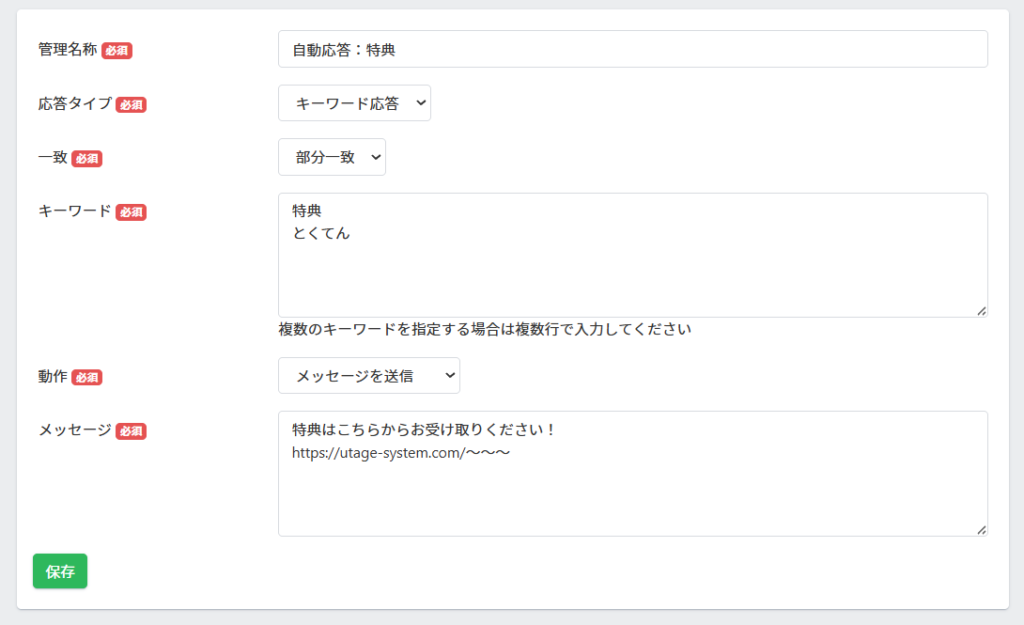Click the 応答タイプ field label
Image resolution: width=1024 pixels, height=625 pixels.
(75, 103)
